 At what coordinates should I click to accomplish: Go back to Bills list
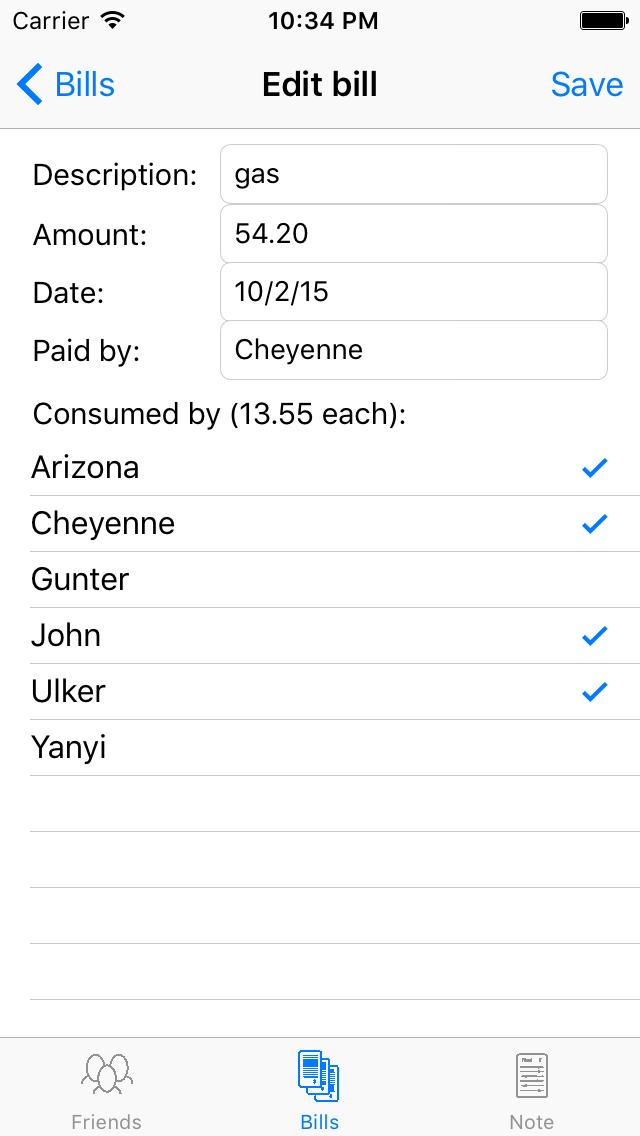pos(84,85)
